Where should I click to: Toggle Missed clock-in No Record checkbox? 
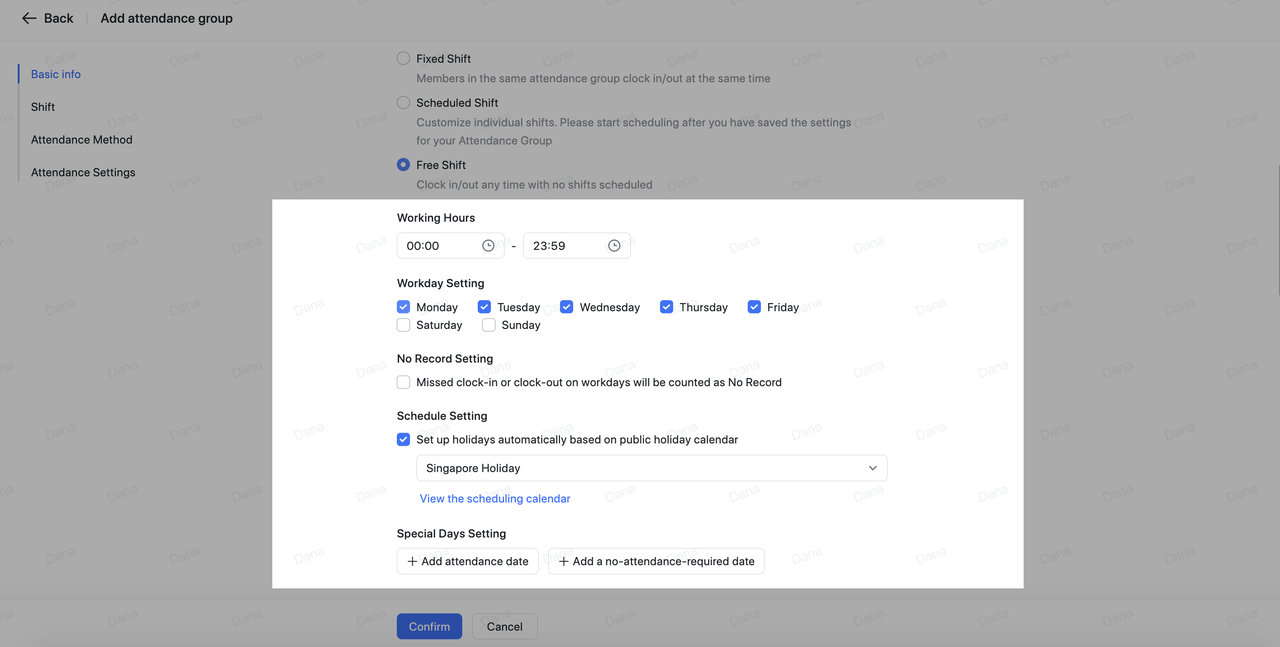click(x=403, y=382)
